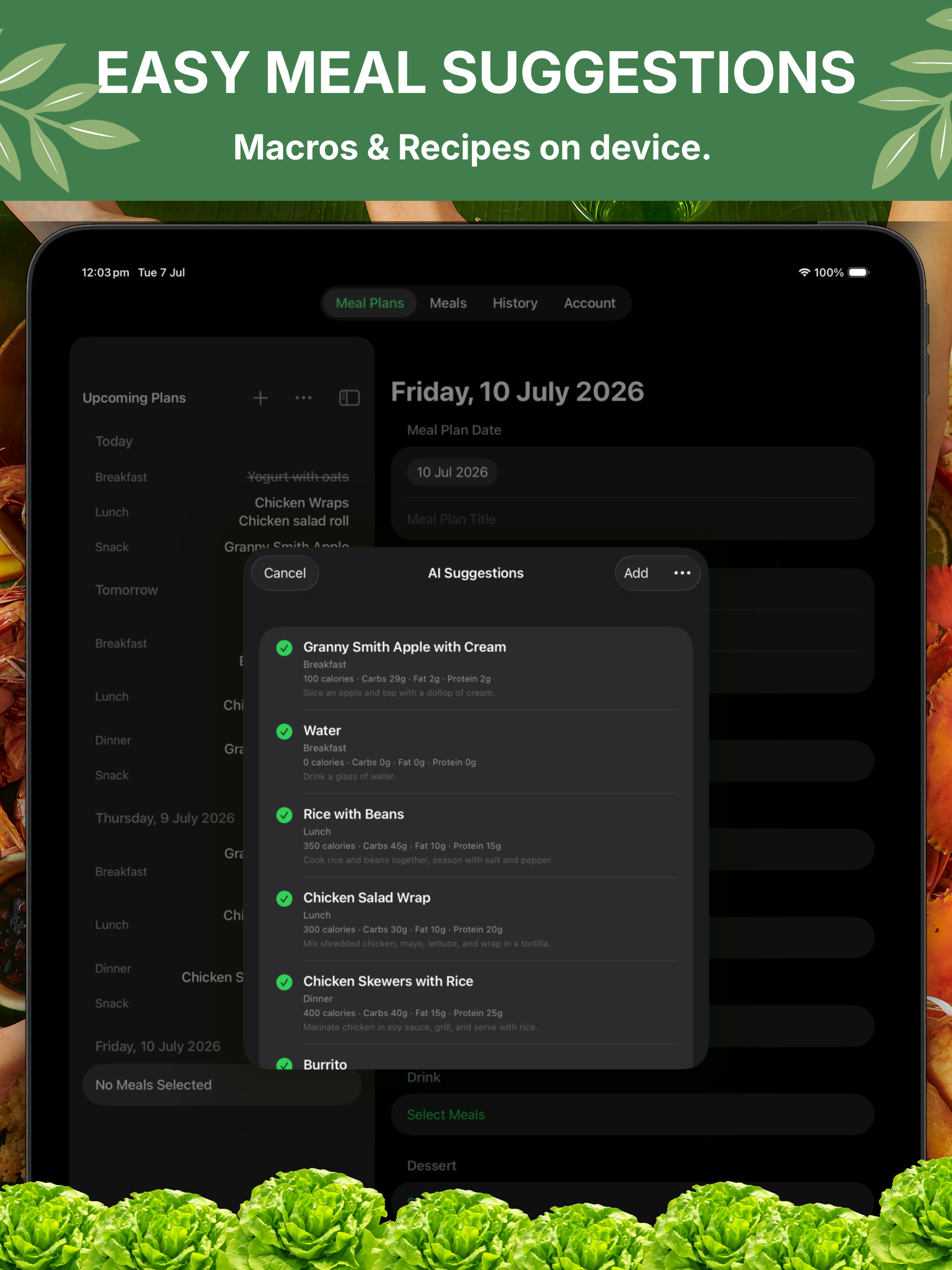Click the Today Snack row label
This screenshot has height=1270, width=952.
[x=112, y=547]
